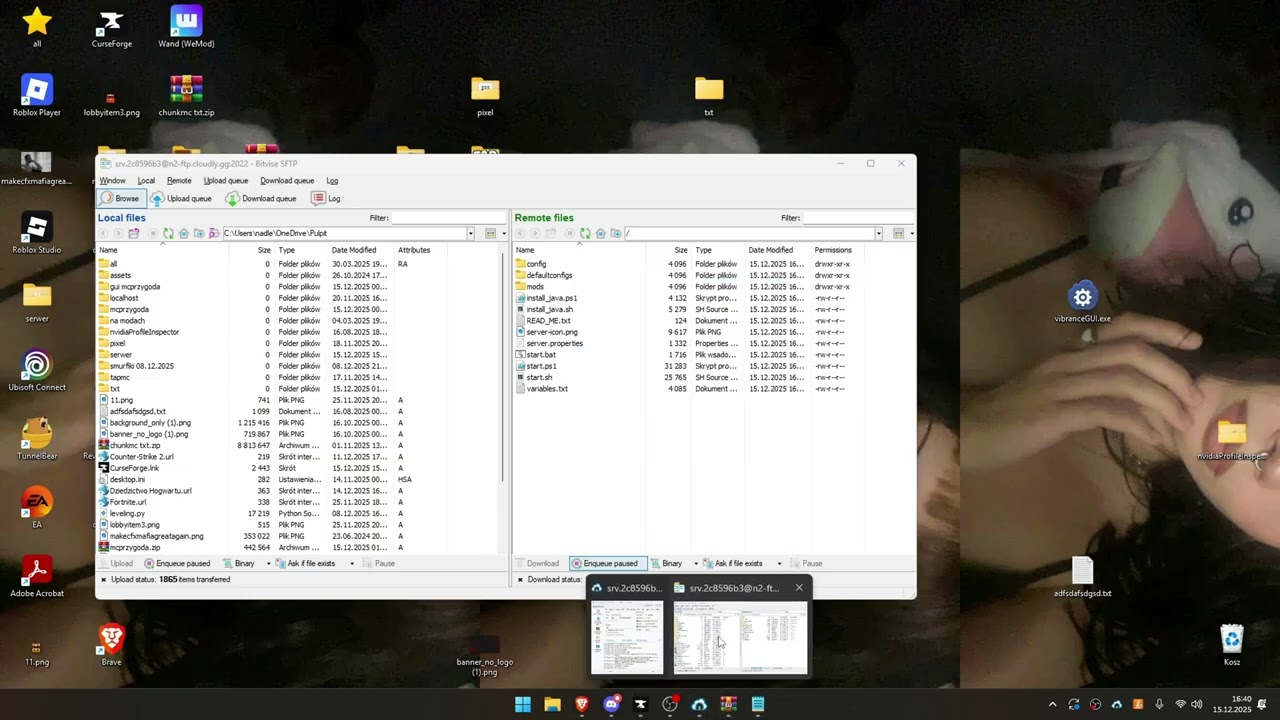
Task: Select leveling.py in Local files
Action: (127, 514)
